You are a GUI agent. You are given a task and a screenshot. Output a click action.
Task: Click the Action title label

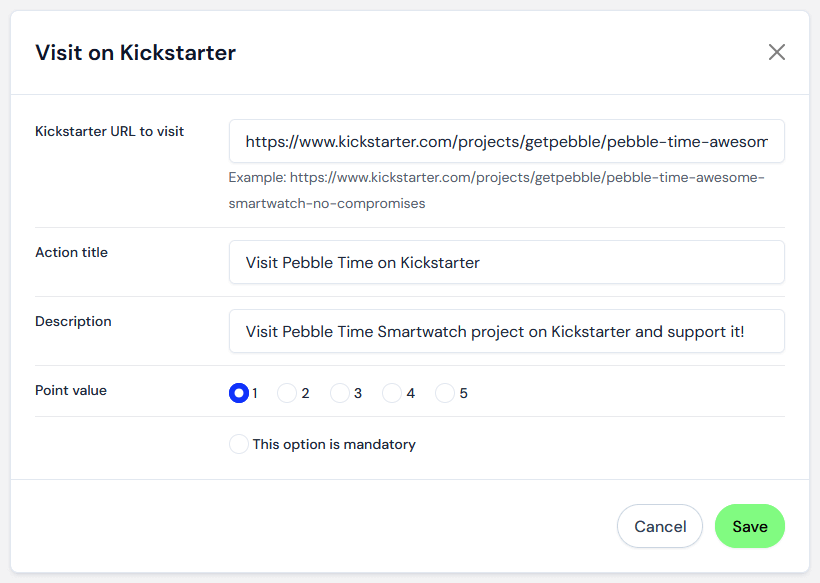(71, 252)
